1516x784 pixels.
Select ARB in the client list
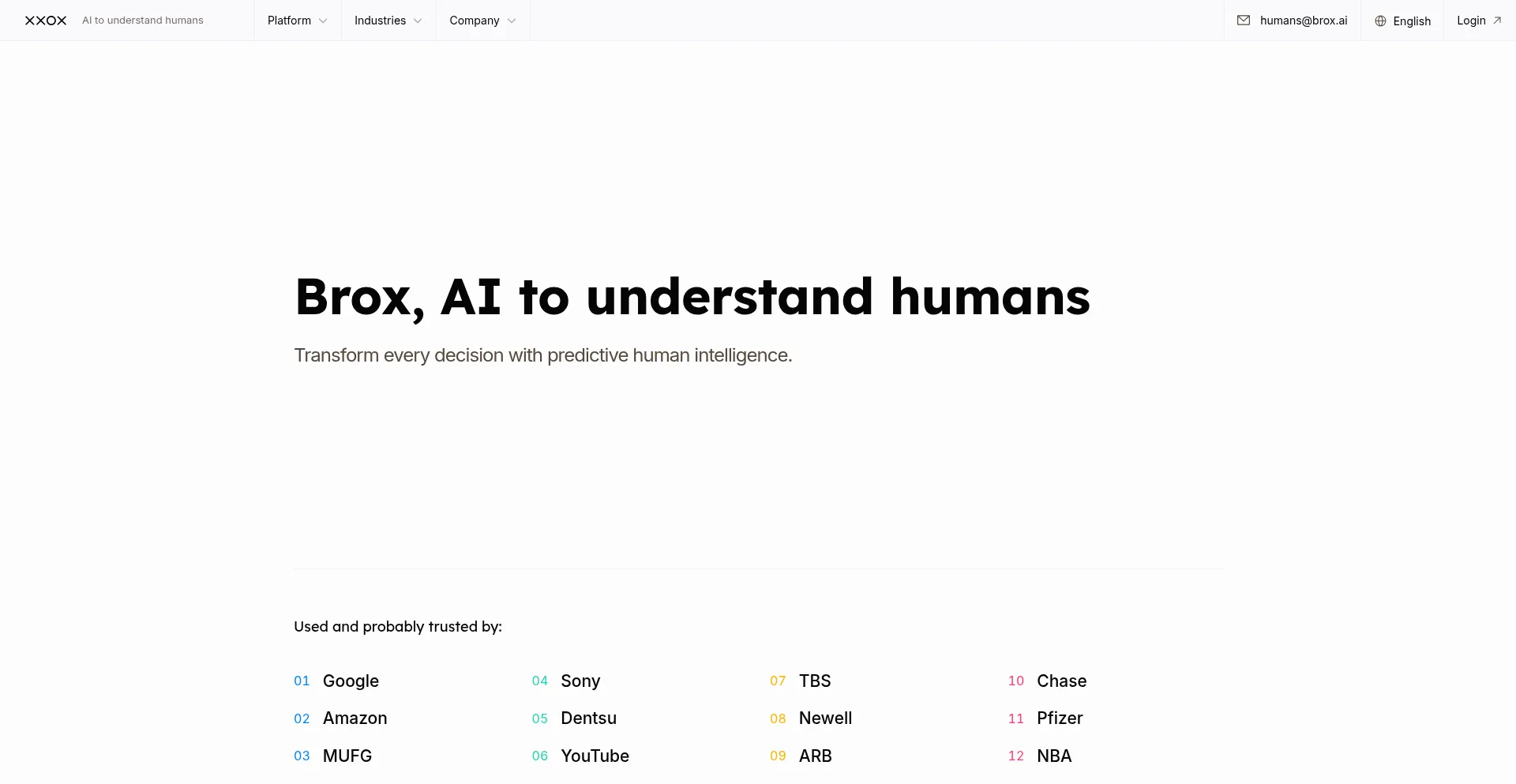(816, 756)
